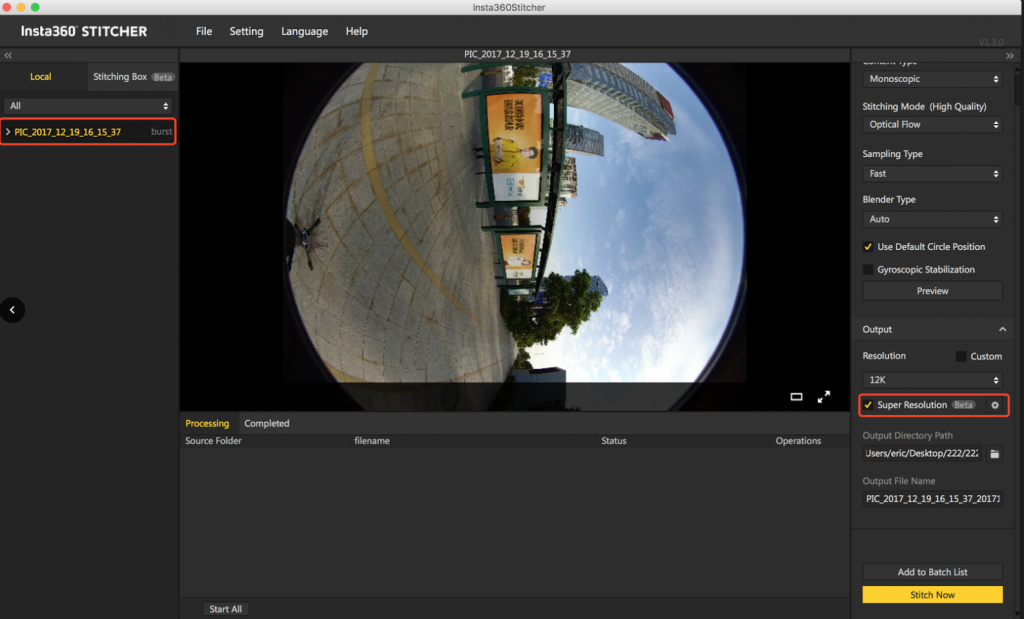1024x619 pixels.
Task: Open the Setting menu
Action: [x=246, y=31]
